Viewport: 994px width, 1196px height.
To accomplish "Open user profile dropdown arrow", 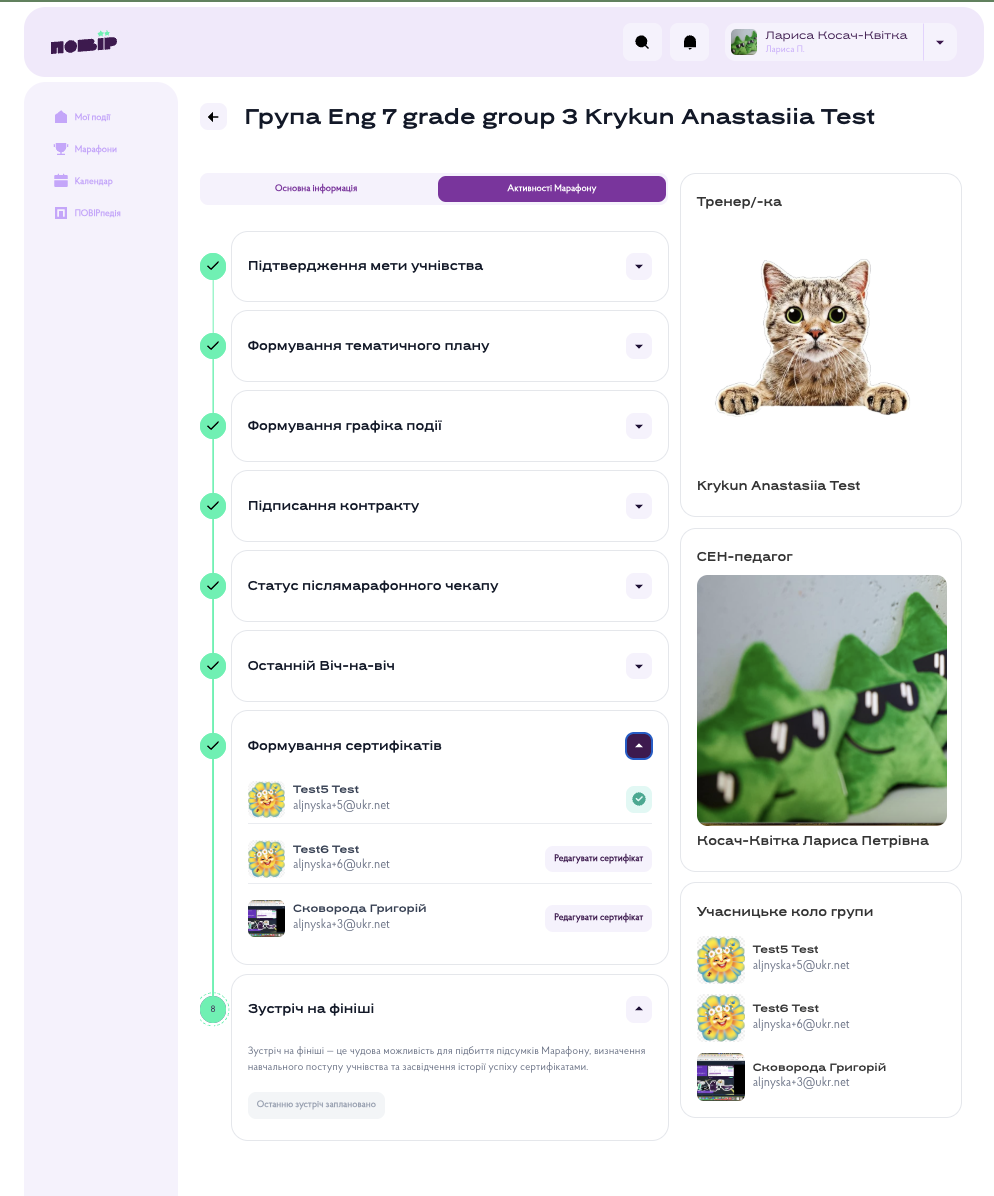I will click(x=940, y=42).
